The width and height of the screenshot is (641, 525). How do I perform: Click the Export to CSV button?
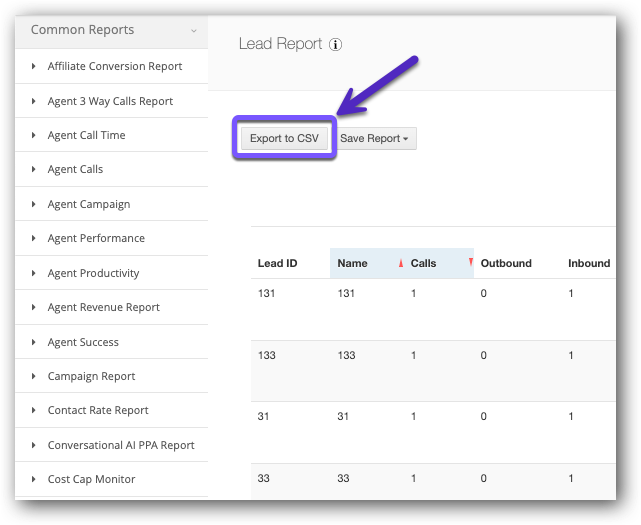coord(284,138)
